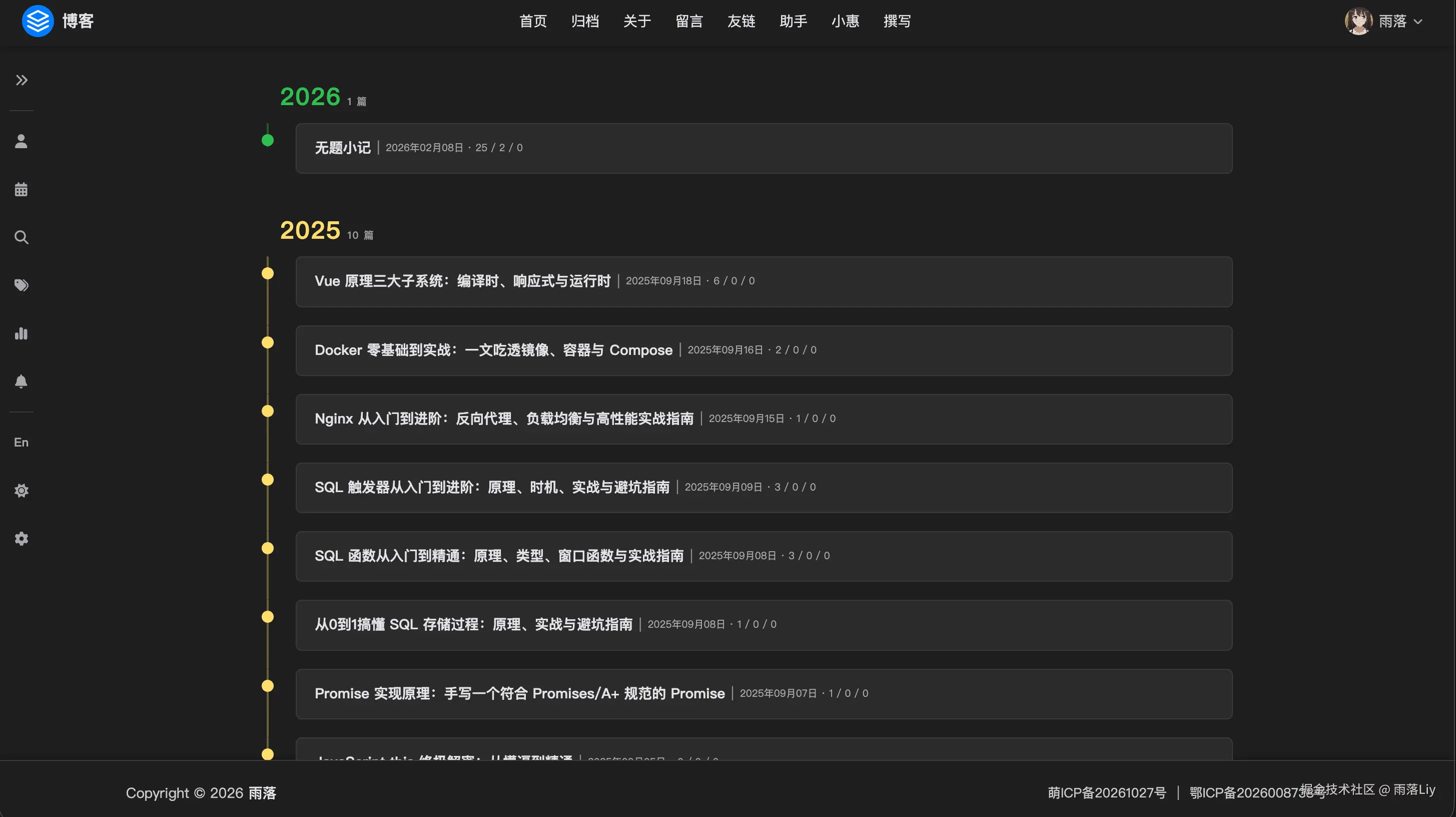Go to the 归档 nav item
This screenshot has width=1456, height=817.
coord(585,22)
